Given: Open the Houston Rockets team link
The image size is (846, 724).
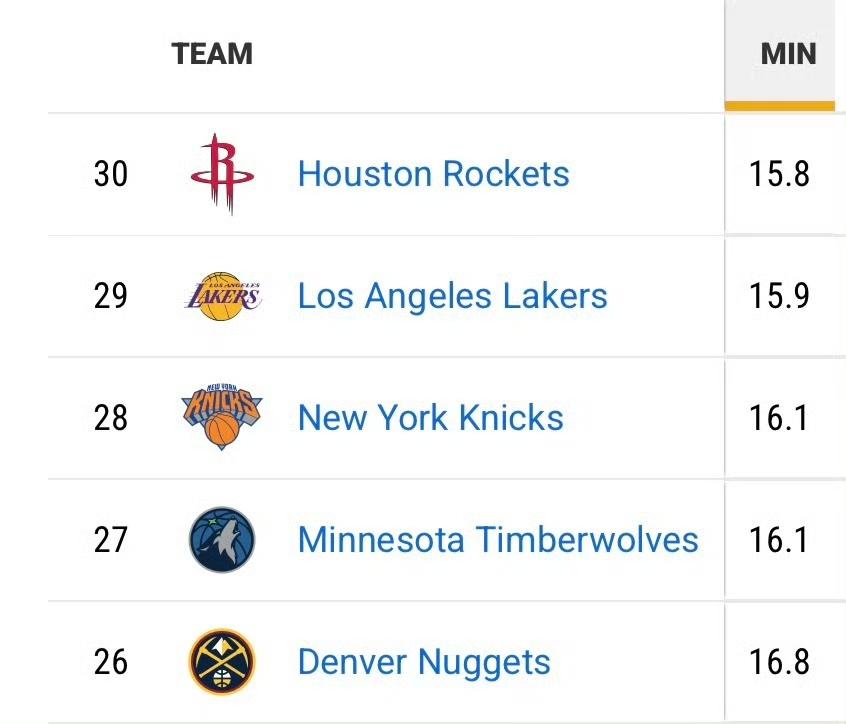Looking at the screenshot, I should [x=433, y=174].
